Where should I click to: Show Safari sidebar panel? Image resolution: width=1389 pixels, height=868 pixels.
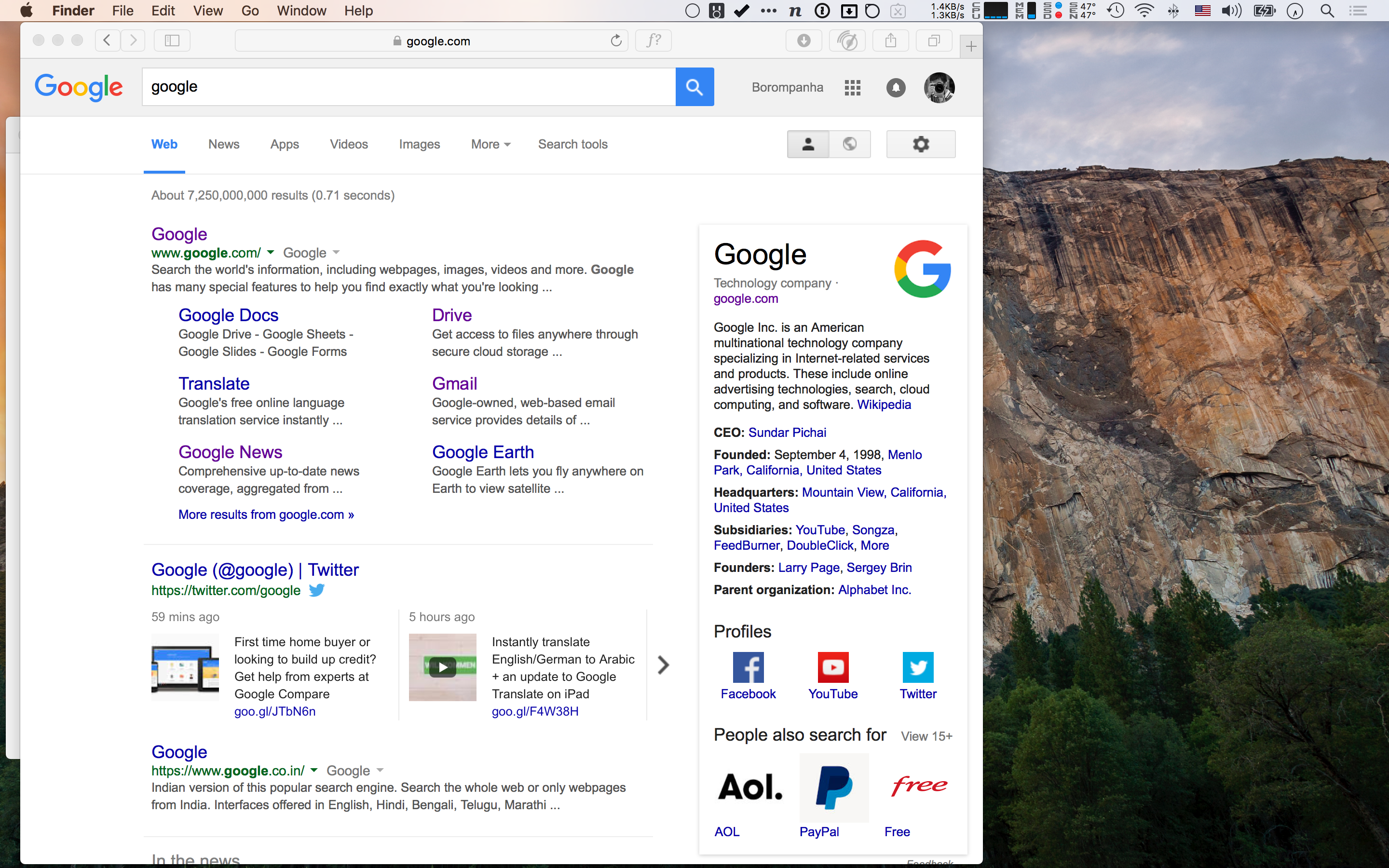pos(172,41)
